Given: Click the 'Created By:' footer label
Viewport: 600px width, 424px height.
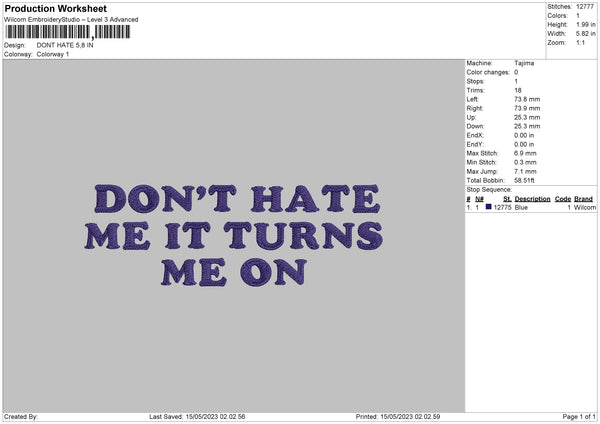Looking at the screenshot, I should click(x=21, y=416).
